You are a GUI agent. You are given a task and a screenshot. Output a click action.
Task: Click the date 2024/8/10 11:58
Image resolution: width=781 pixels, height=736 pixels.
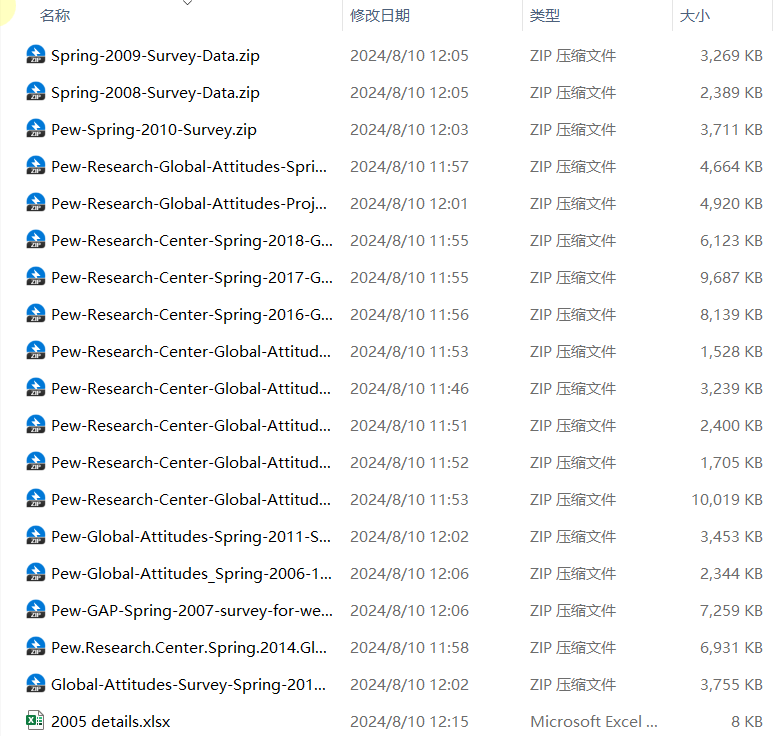click(x=409, y=648)
